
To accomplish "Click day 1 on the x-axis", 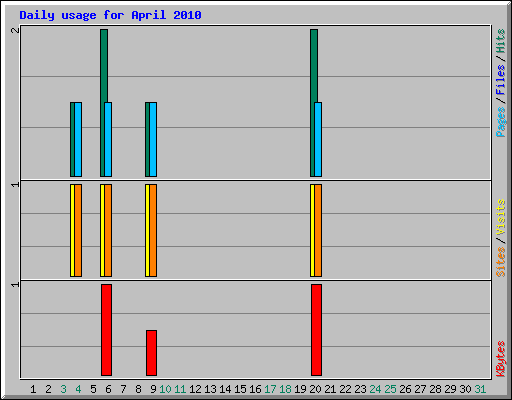I will pyautogui.click(x=33, y=389).
